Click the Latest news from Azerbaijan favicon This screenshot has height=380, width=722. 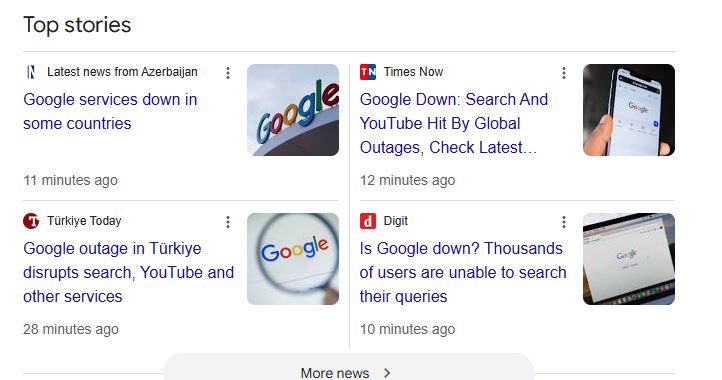point(31,72)
